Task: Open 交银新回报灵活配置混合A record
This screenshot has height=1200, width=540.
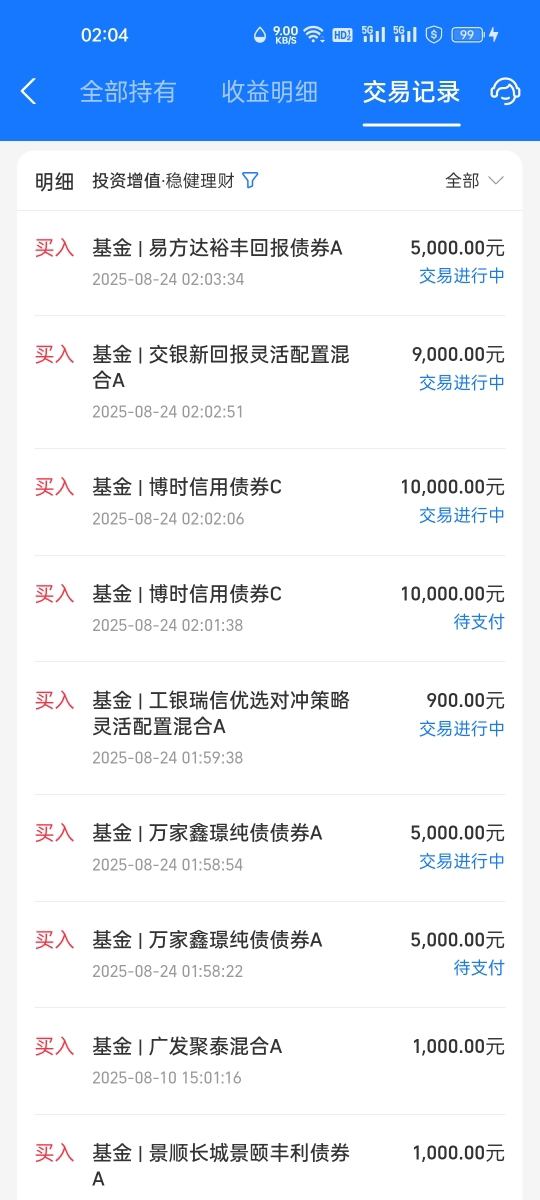Action: click(x=270, y=382)
